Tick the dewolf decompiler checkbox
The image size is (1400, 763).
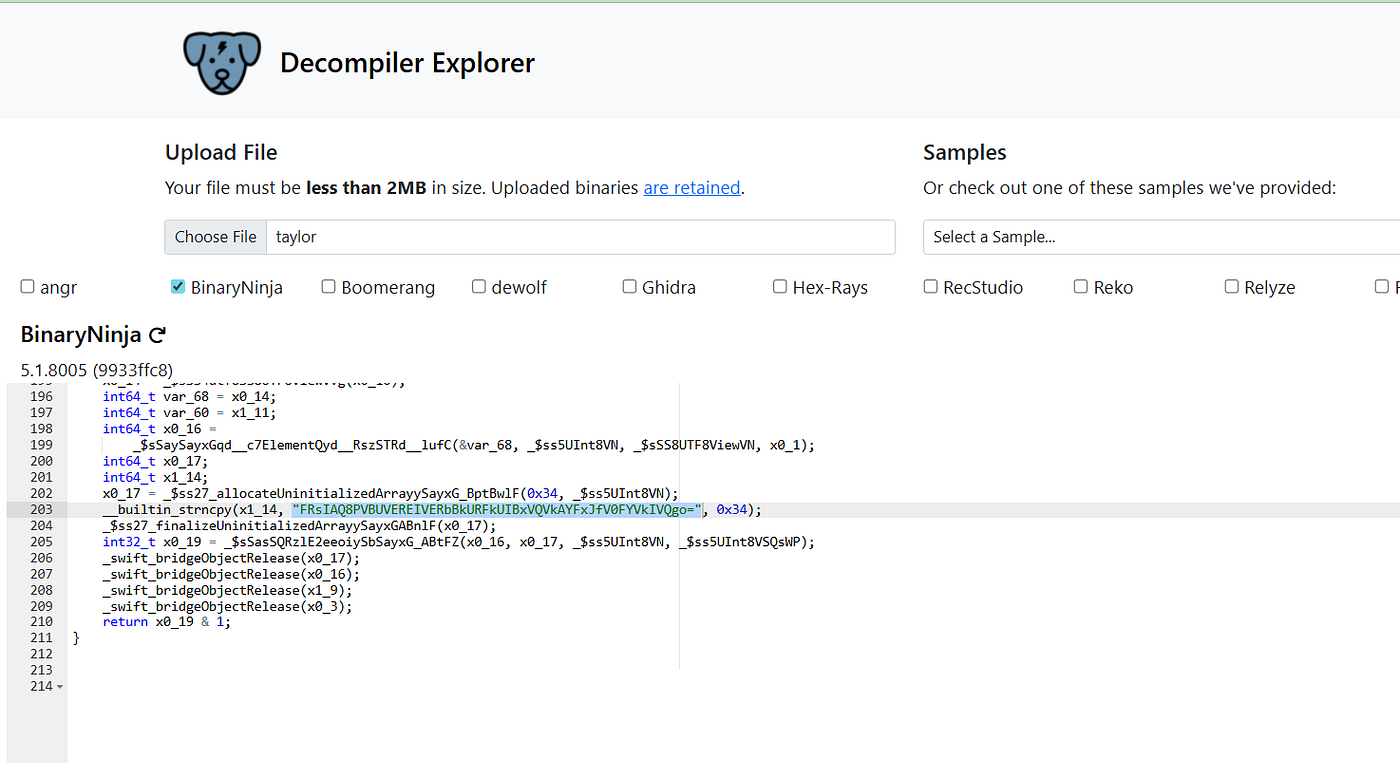click(x=479, y=287)
